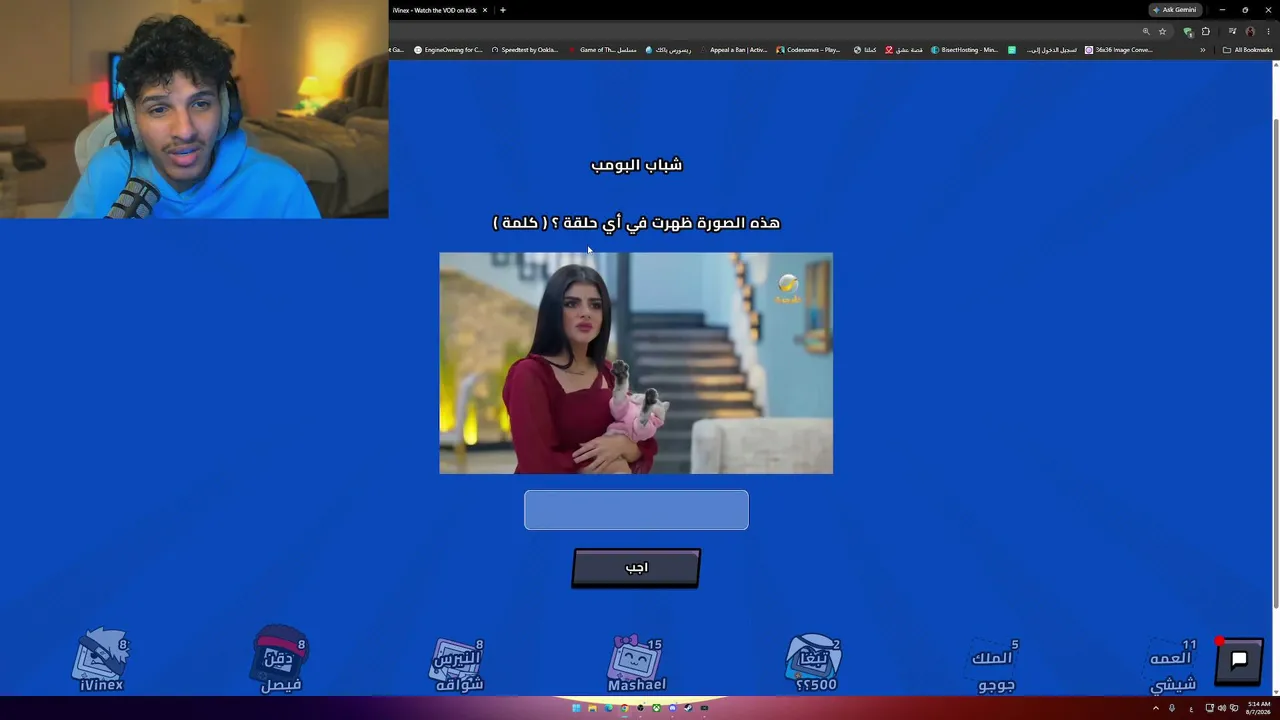This screenshot has width=1280, height=720.
Task: Open volume settings in system tray
Action: (1221, 708)
